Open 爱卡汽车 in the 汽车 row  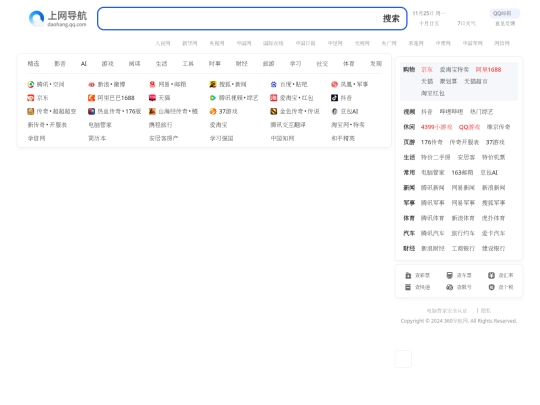click(x=494, y=233)
